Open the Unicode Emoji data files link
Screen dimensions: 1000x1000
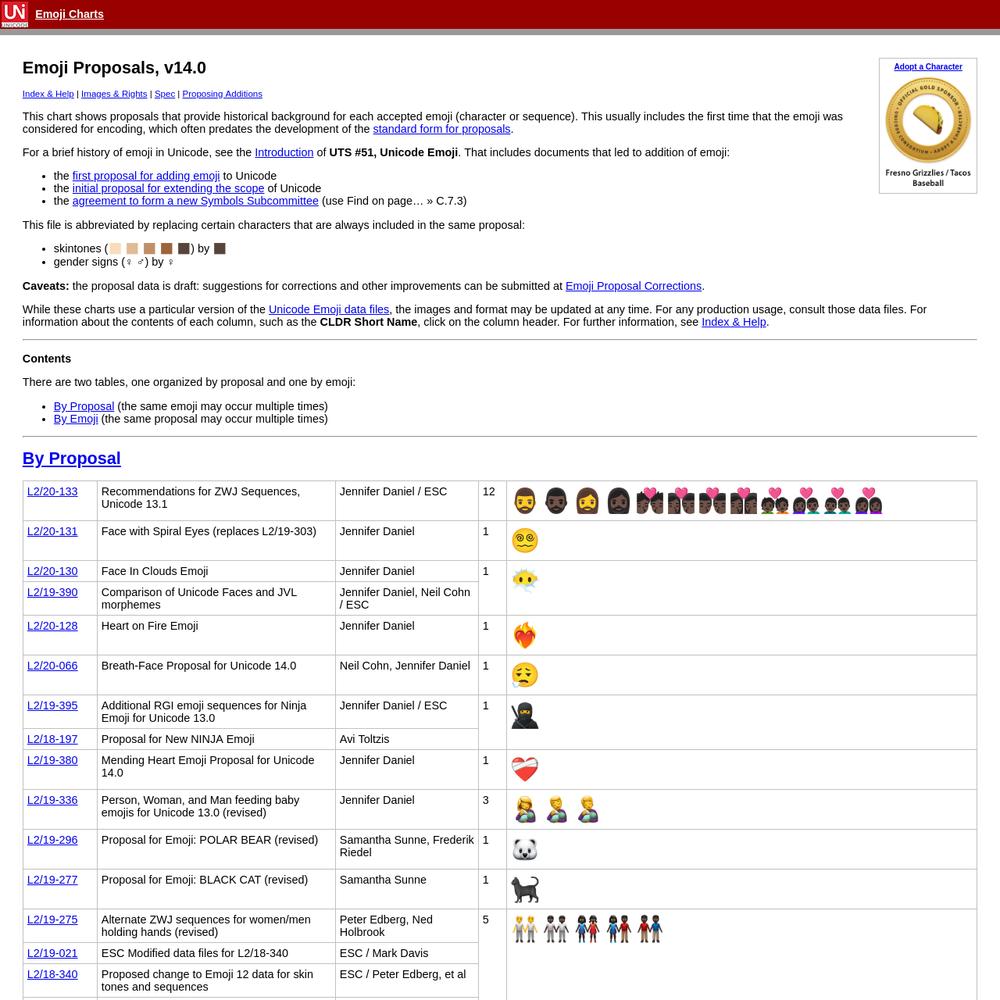click(x=328, y=309)
